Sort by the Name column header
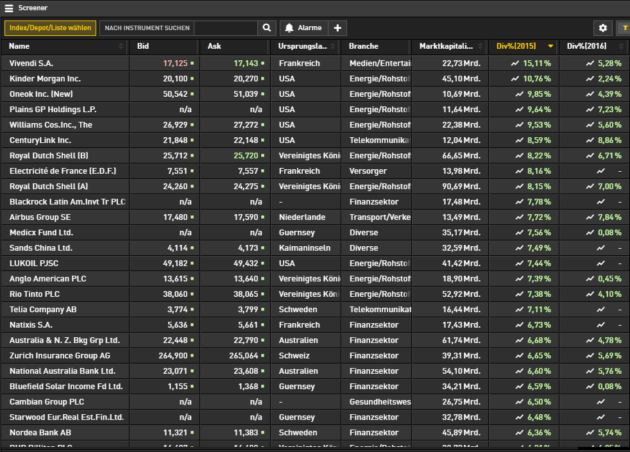This screenshot has width=630, height=452. [64, 46]
